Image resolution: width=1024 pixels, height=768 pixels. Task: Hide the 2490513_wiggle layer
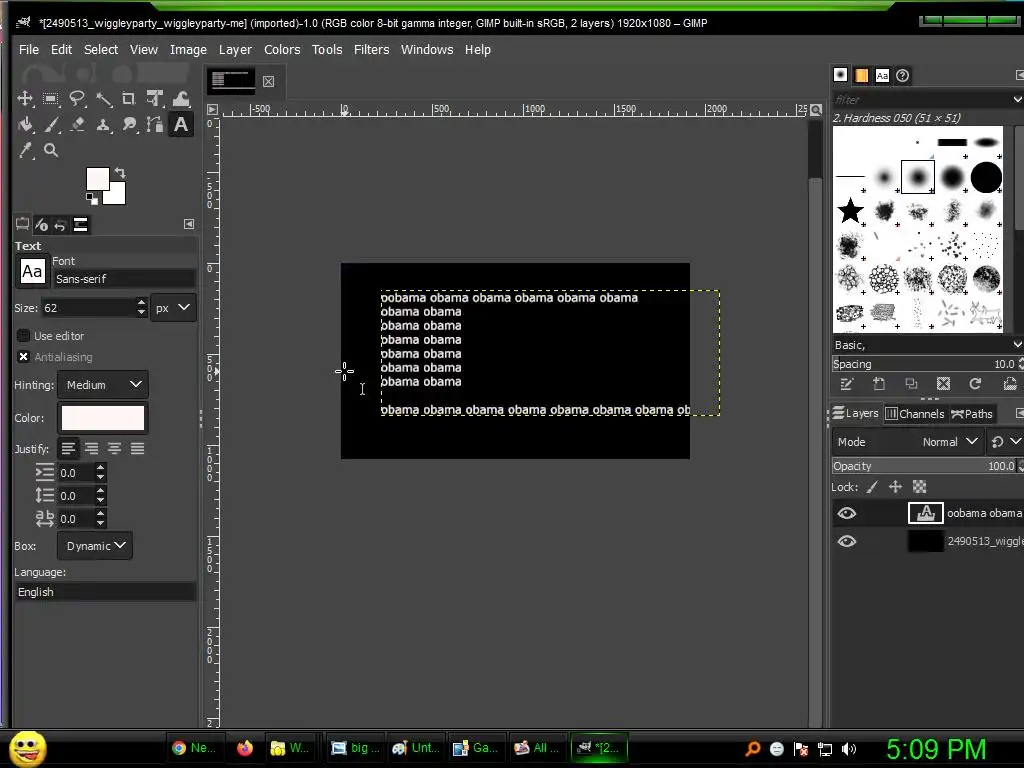point(847,541)
